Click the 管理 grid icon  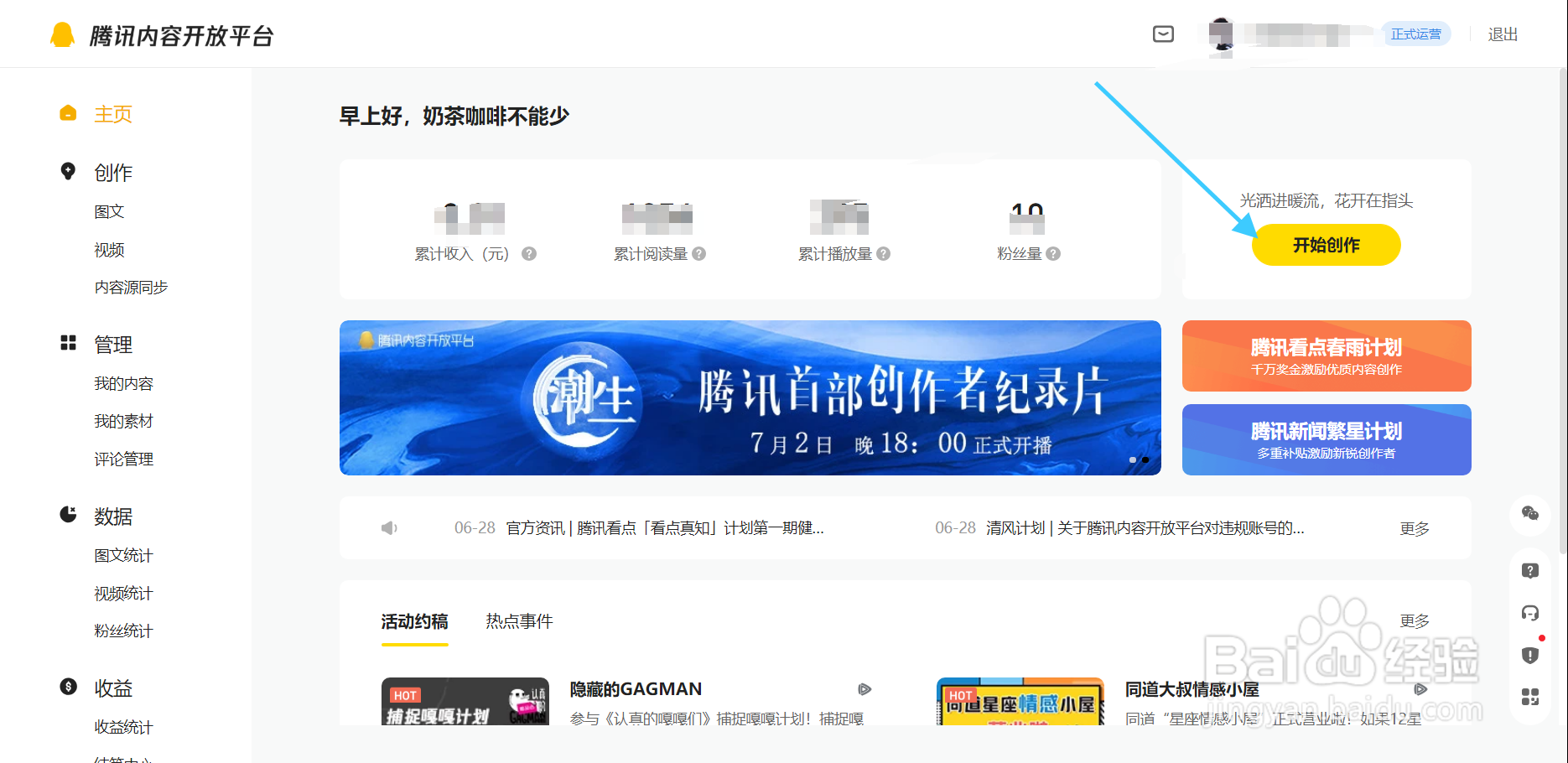(68, 343)
